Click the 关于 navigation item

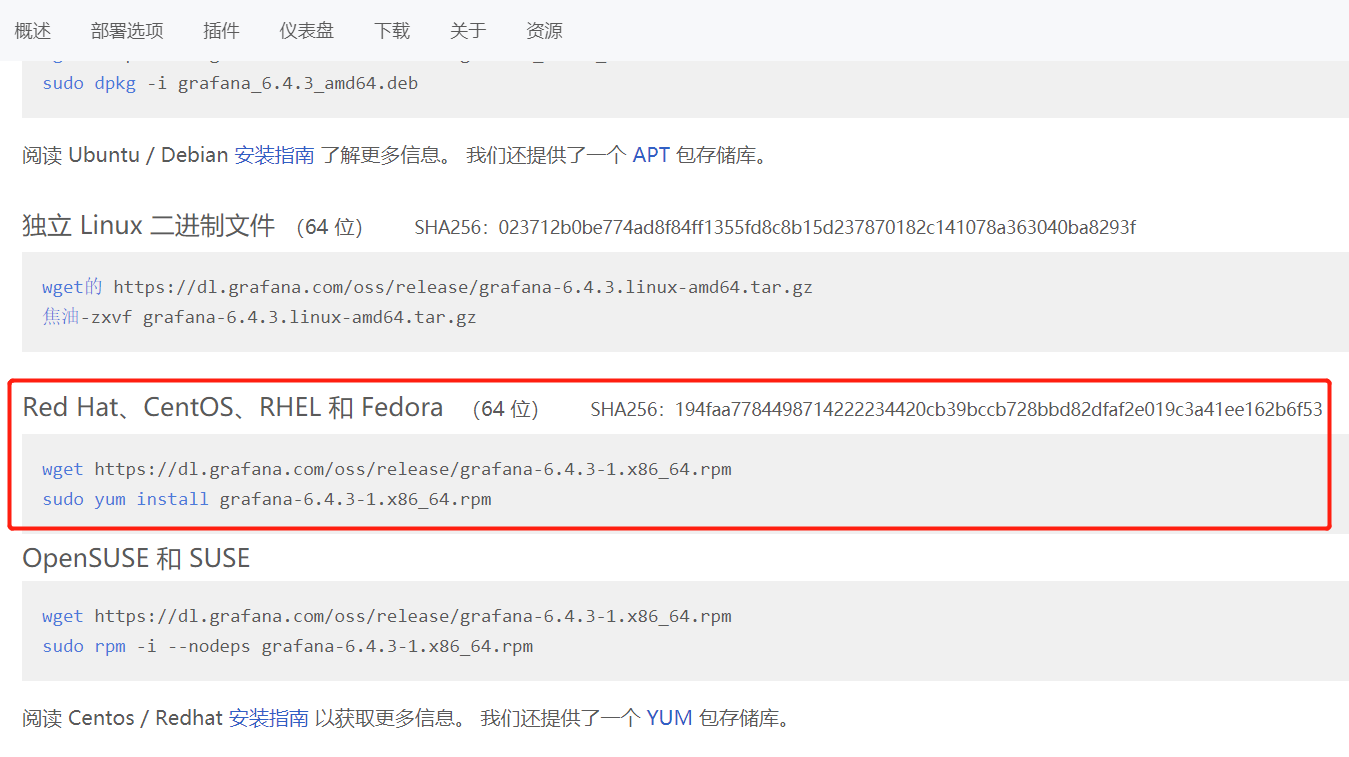click(x=468, y=31)
